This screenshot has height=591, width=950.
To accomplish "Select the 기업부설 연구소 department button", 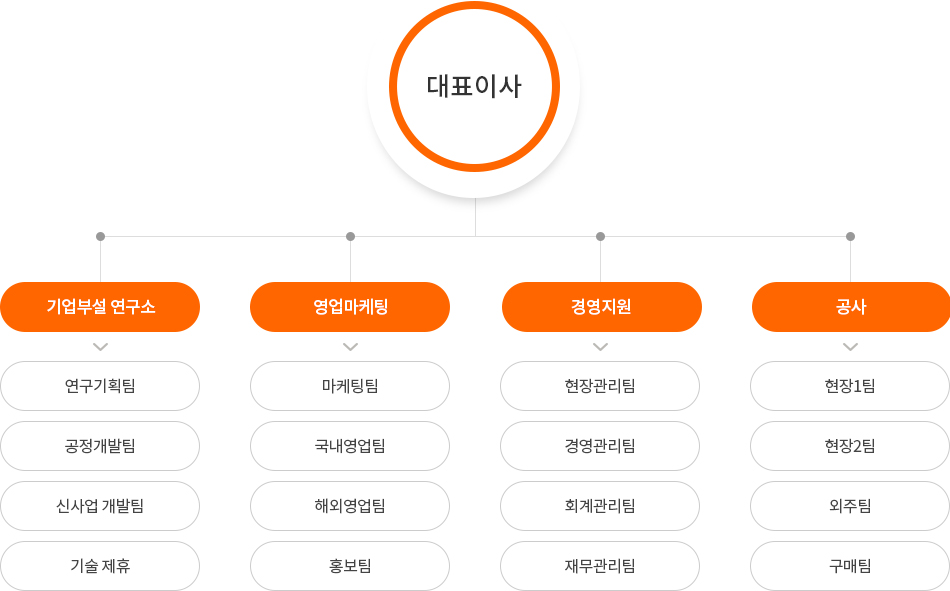I will [100, 307].
